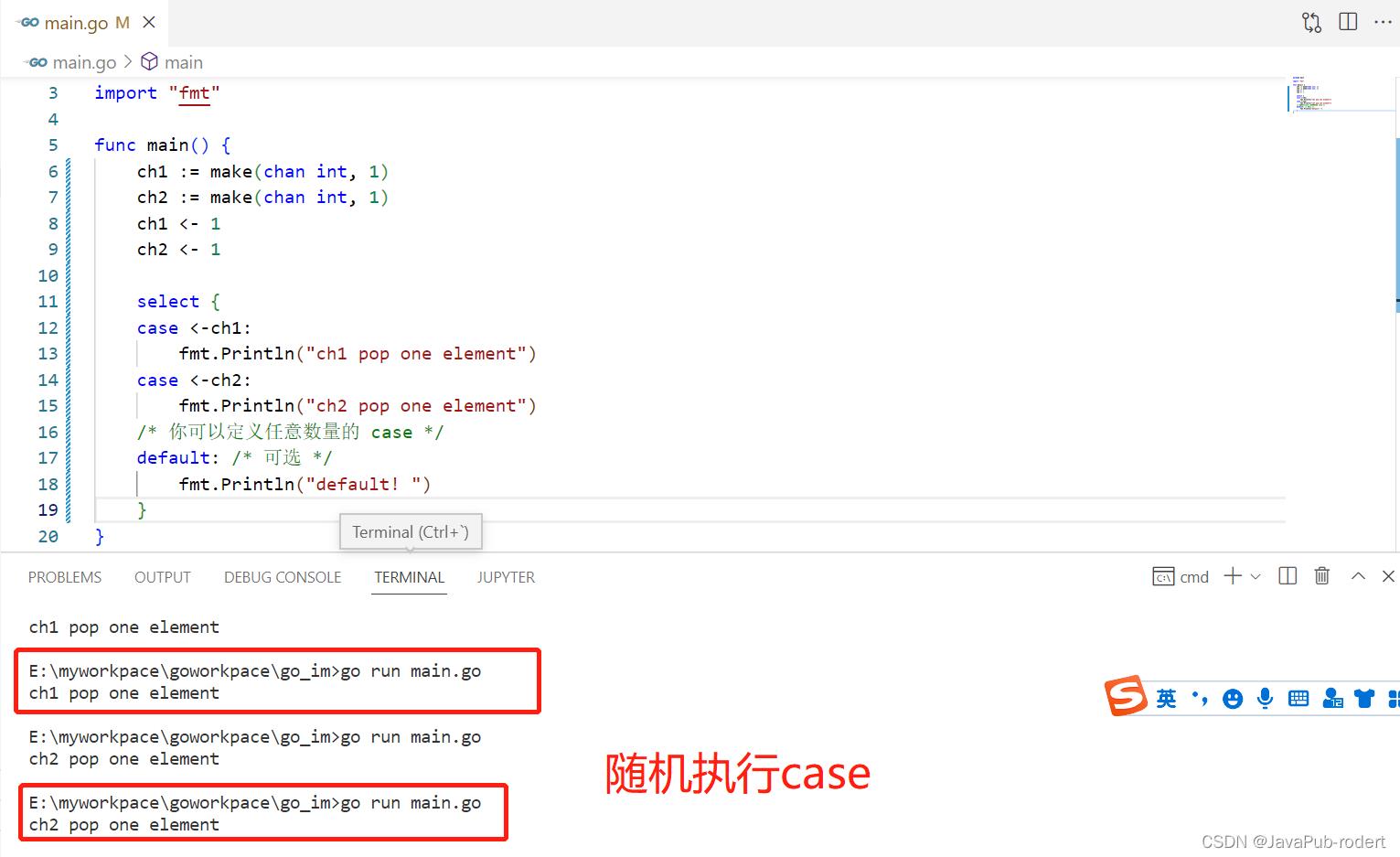Switch to the PROBLEMS panel tab
1400x857 pixels.
pyautogui.click(x=65, y=577)
